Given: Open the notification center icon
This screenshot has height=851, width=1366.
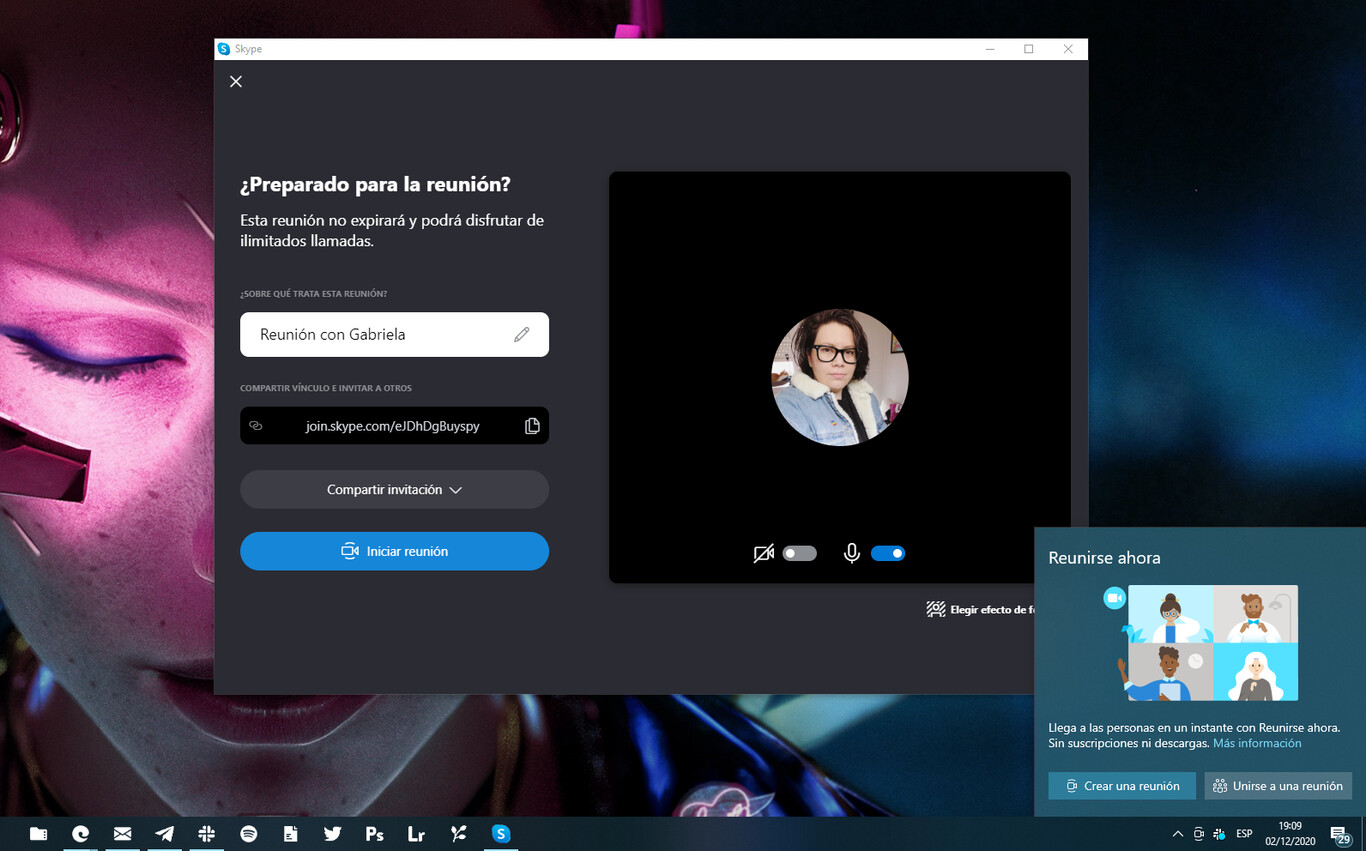Looking at the screenshot, I should coord(1340,834).
